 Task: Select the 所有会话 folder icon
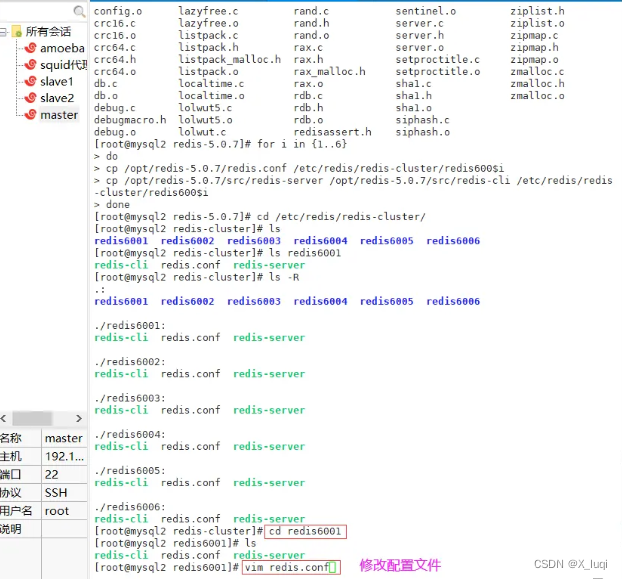coord(17,31)
